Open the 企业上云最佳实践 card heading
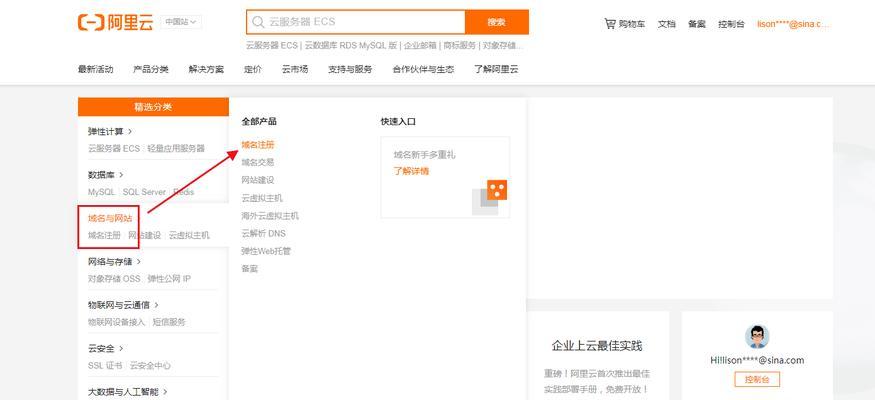The width and height of the screenshot is (875, 400). coord(597,346)
